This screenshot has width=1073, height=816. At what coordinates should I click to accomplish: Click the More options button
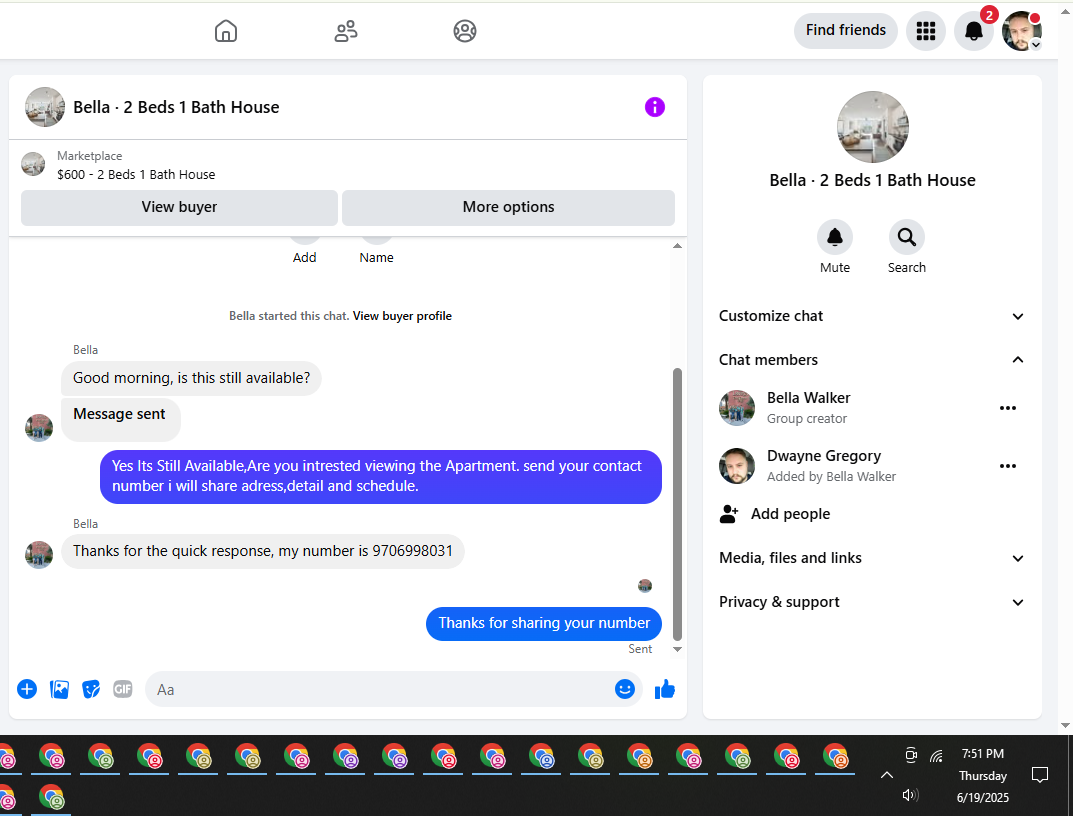click(508, 207)
